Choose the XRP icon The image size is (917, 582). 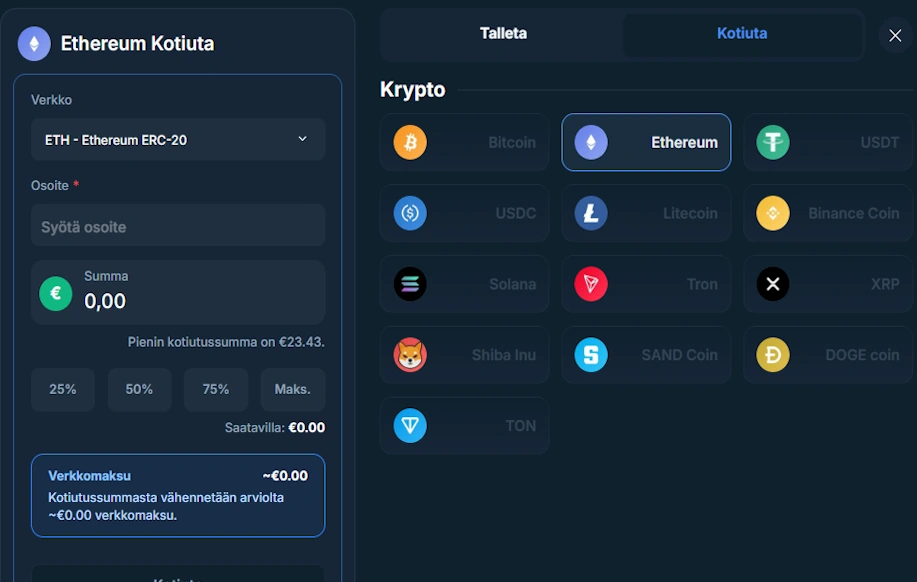click(773, 284)
